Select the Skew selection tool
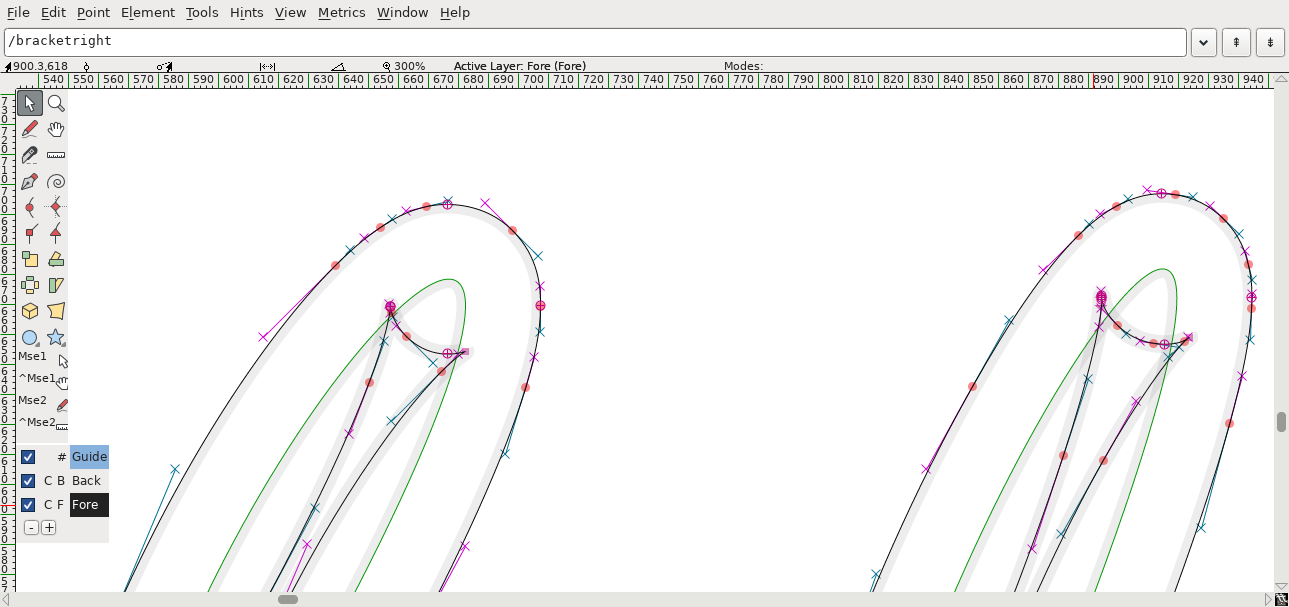 pyautogui.click(x=56, y=285)
